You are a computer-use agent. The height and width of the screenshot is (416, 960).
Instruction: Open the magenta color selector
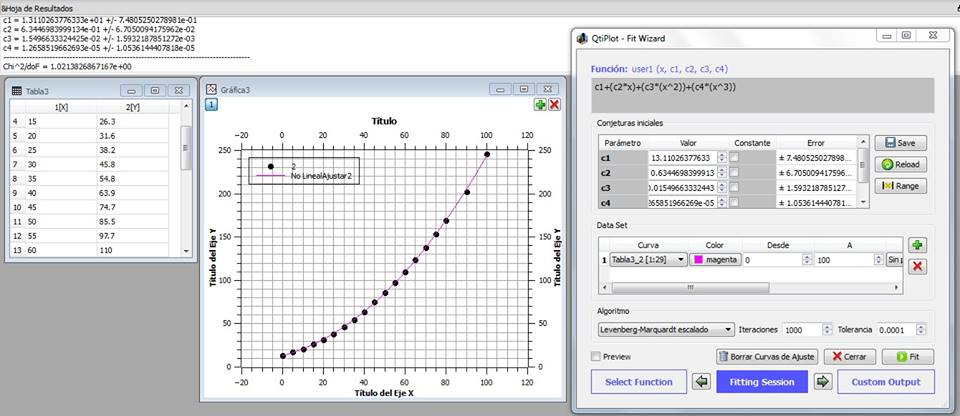pyautogui.click(x=715, y=260)
